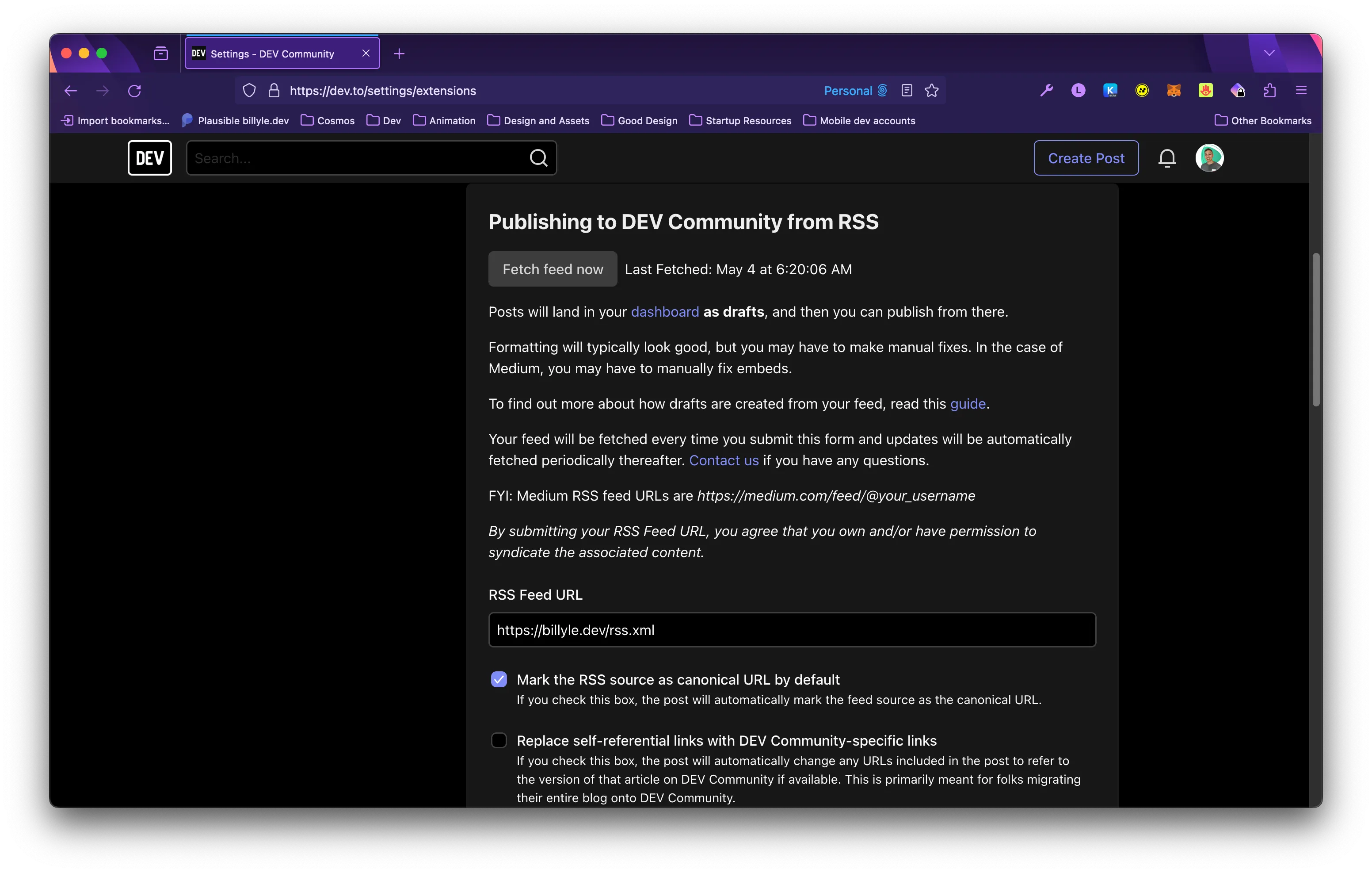Click Import bookmarks item
This screenshot has width=1372, height=873.
coord(115,120)
